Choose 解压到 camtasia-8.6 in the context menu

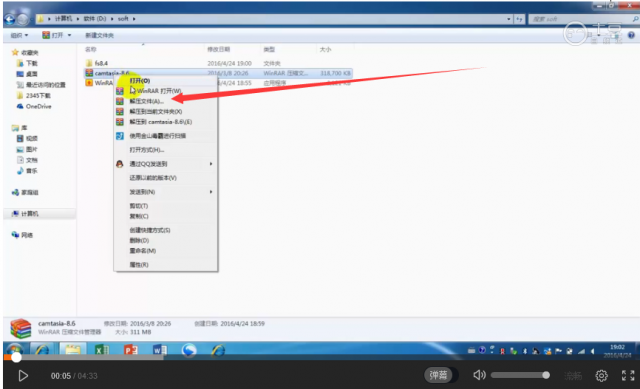(x=160, y=122)
